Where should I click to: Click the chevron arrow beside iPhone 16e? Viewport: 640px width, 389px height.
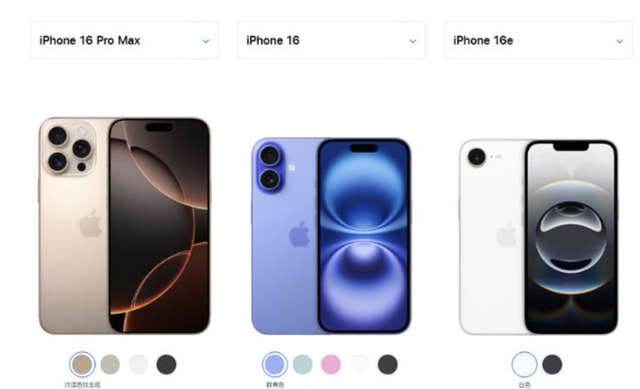[x=620, y=41]
